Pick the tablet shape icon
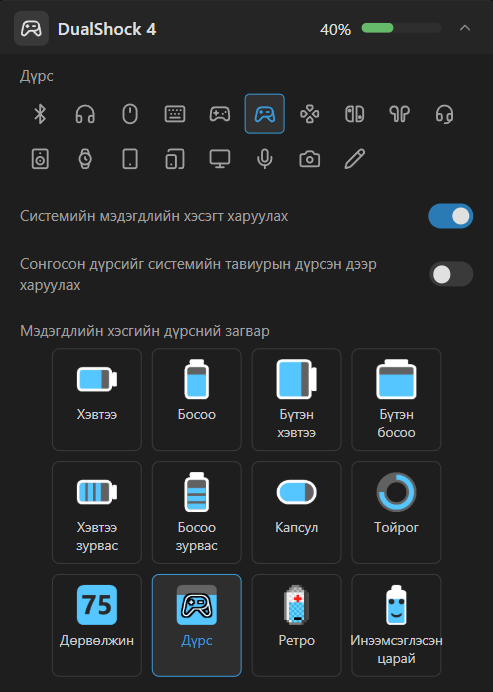 [x=130, y=159]
